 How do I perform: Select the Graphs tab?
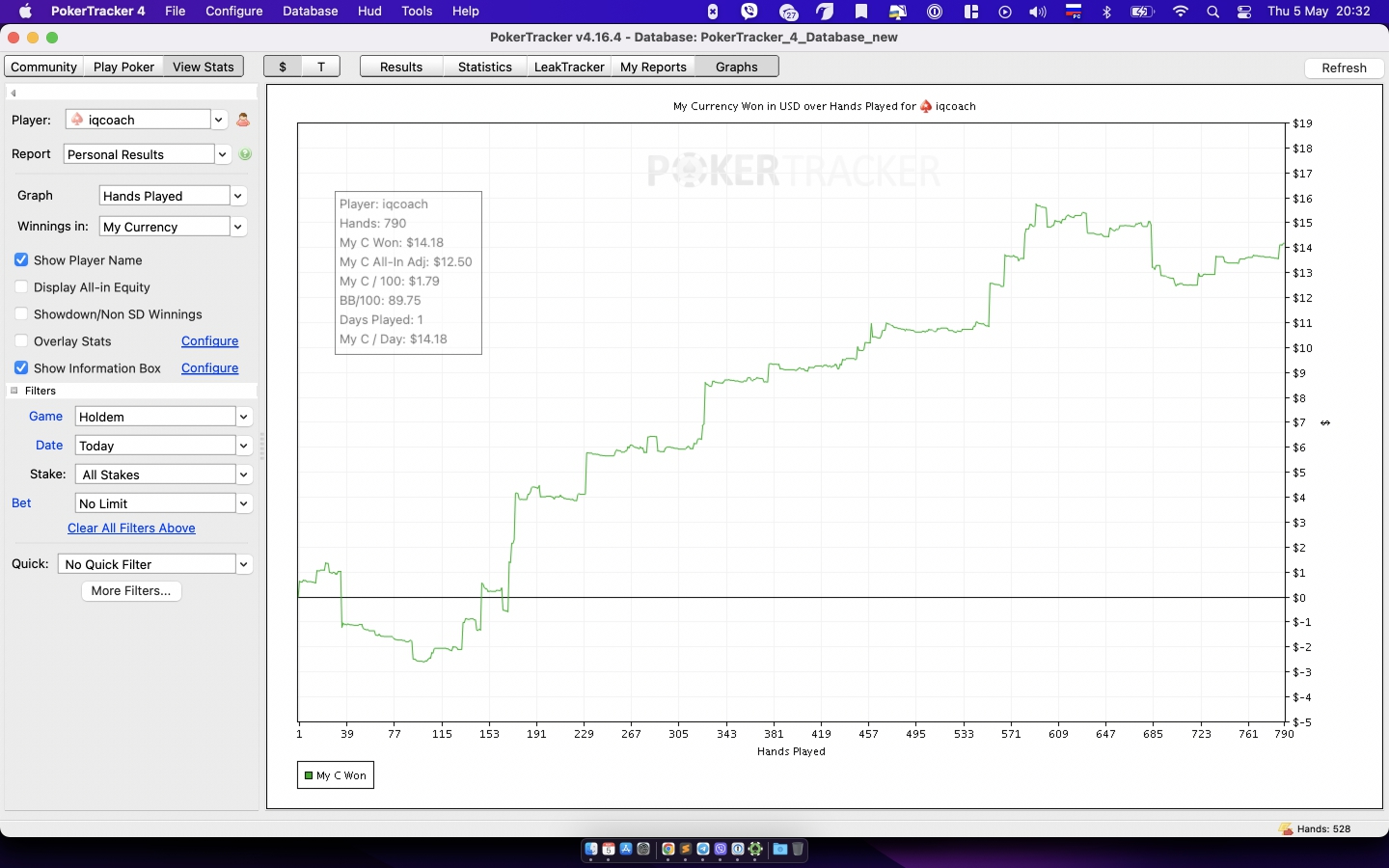coord(737,67)
